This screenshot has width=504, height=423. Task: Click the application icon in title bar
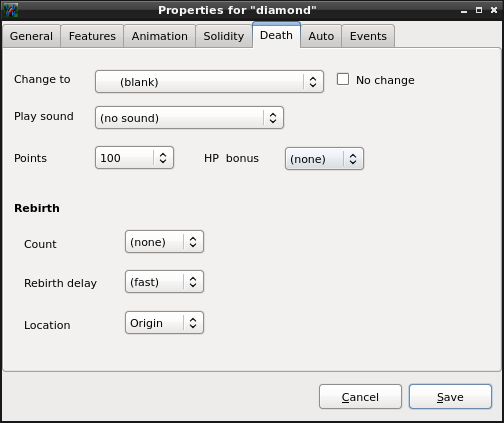[10, 10]
